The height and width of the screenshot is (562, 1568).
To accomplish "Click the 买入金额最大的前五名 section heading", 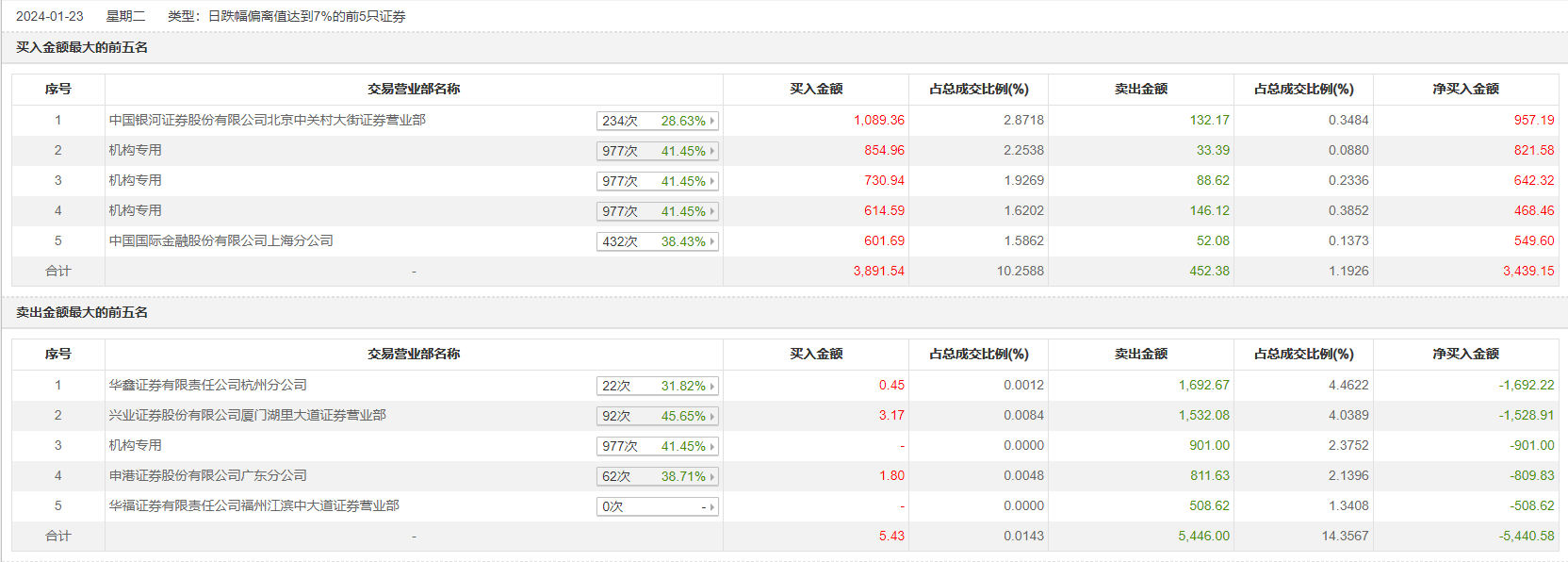I will [82, 47].
